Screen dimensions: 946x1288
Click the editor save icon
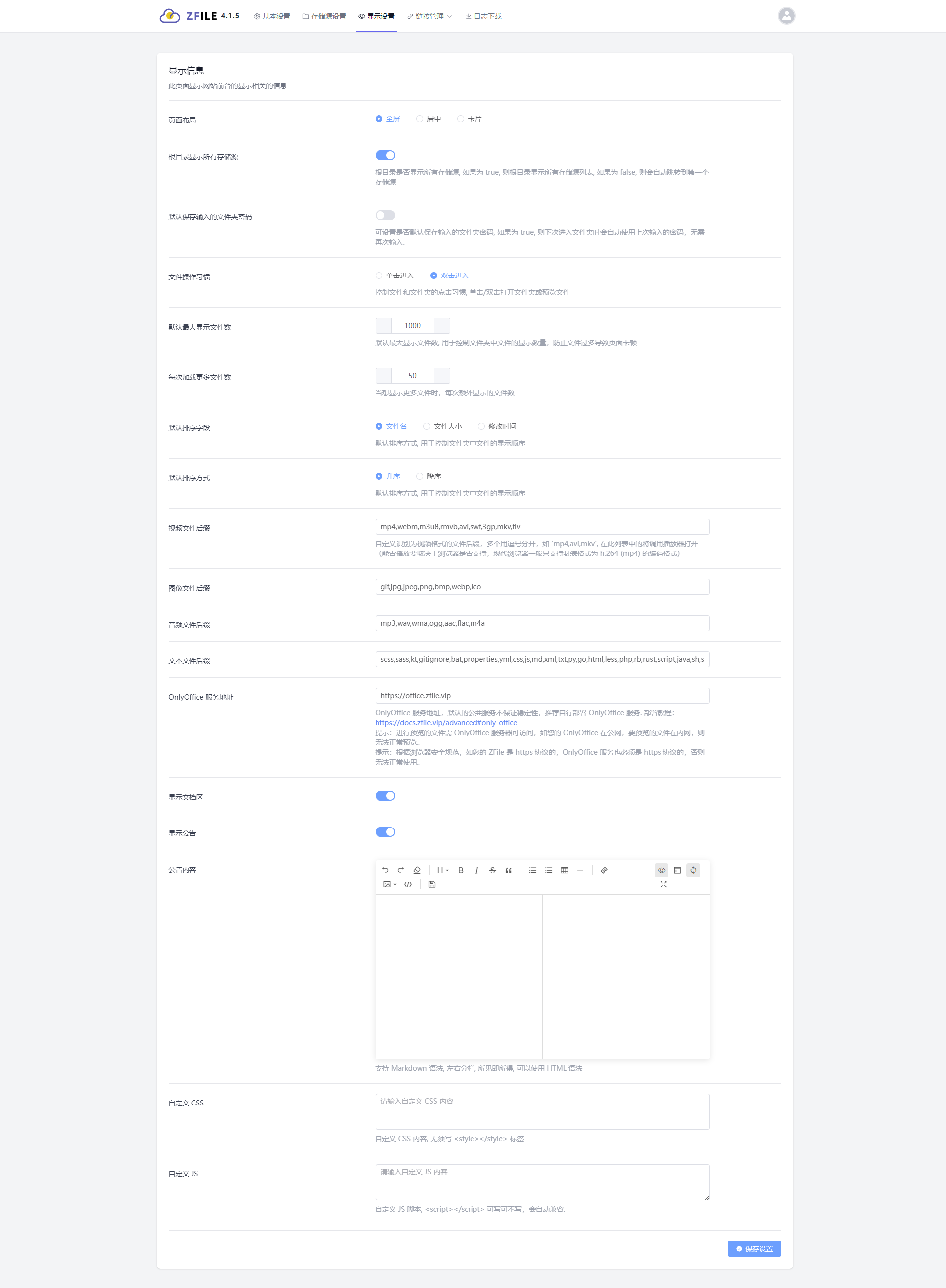tap(432, 884)
